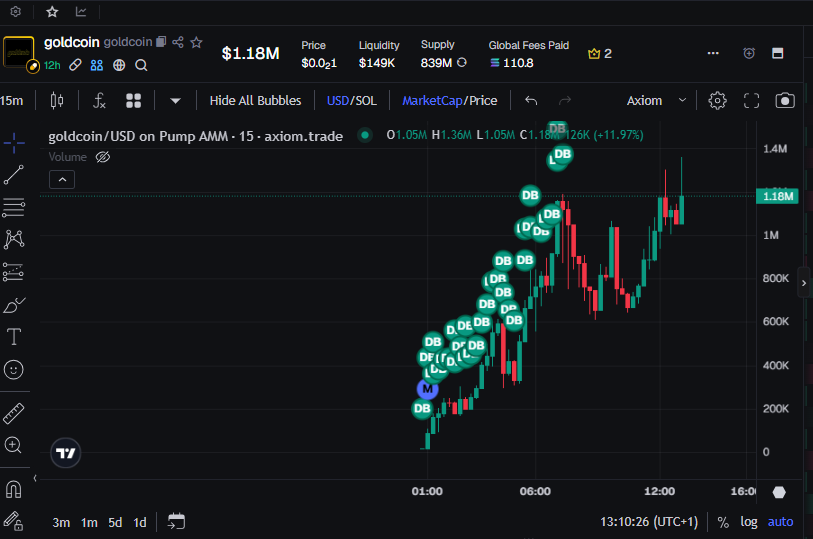Share the goldcoin token
Screen dimensions: 813x539
click(x=178, y=42)
